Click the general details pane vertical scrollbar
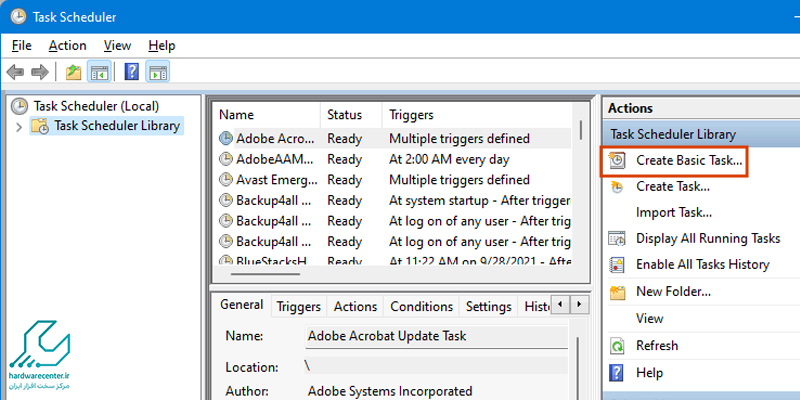The width and height of the screenshot is (800, 400). (x=579, y=367)
